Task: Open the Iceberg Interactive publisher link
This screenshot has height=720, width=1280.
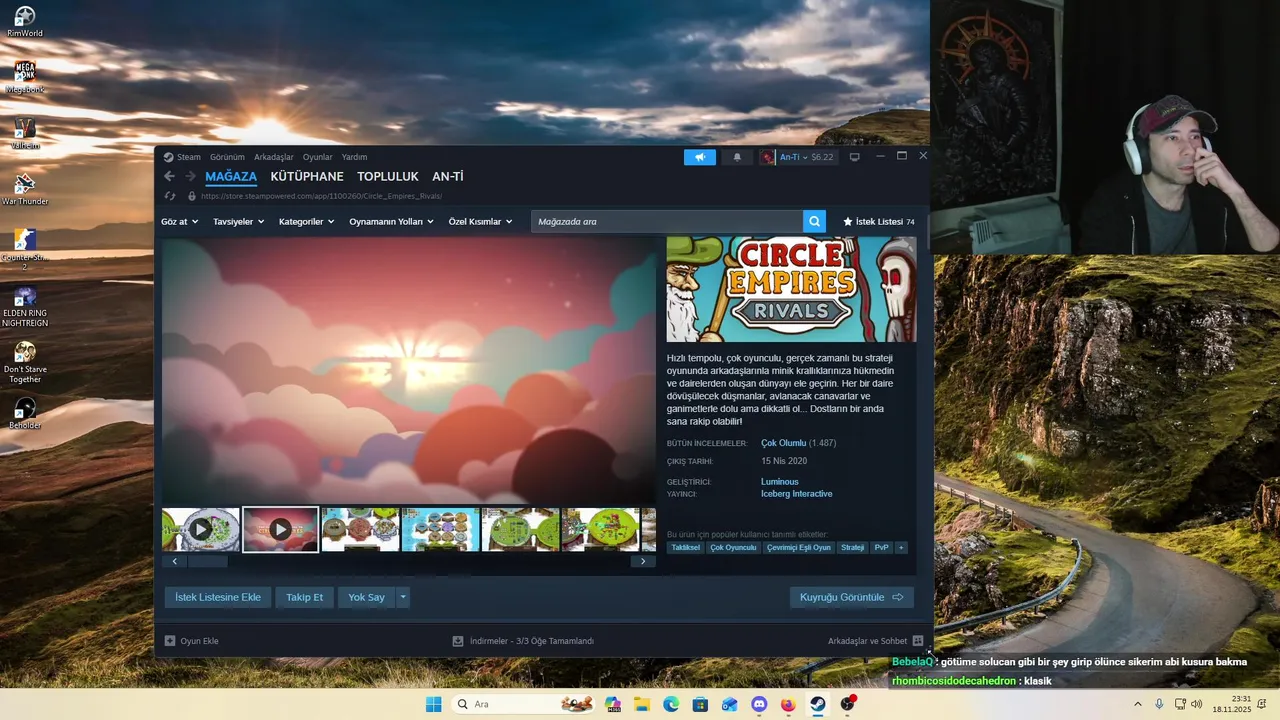Action: click(797, 494)
